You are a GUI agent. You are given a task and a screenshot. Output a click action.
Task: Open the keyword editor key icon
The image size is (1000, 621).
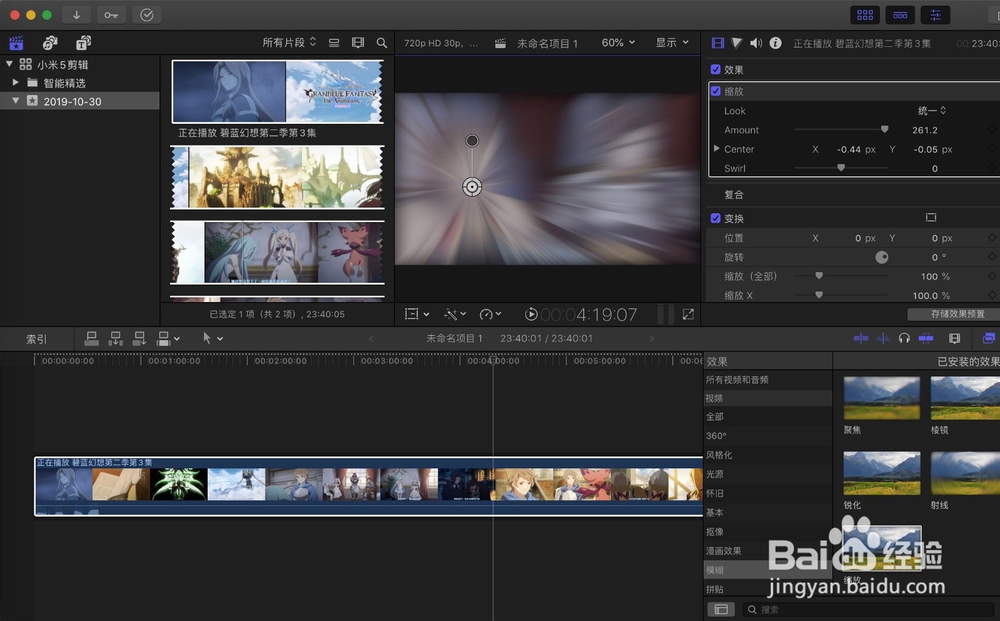click(x=111, y=15)
